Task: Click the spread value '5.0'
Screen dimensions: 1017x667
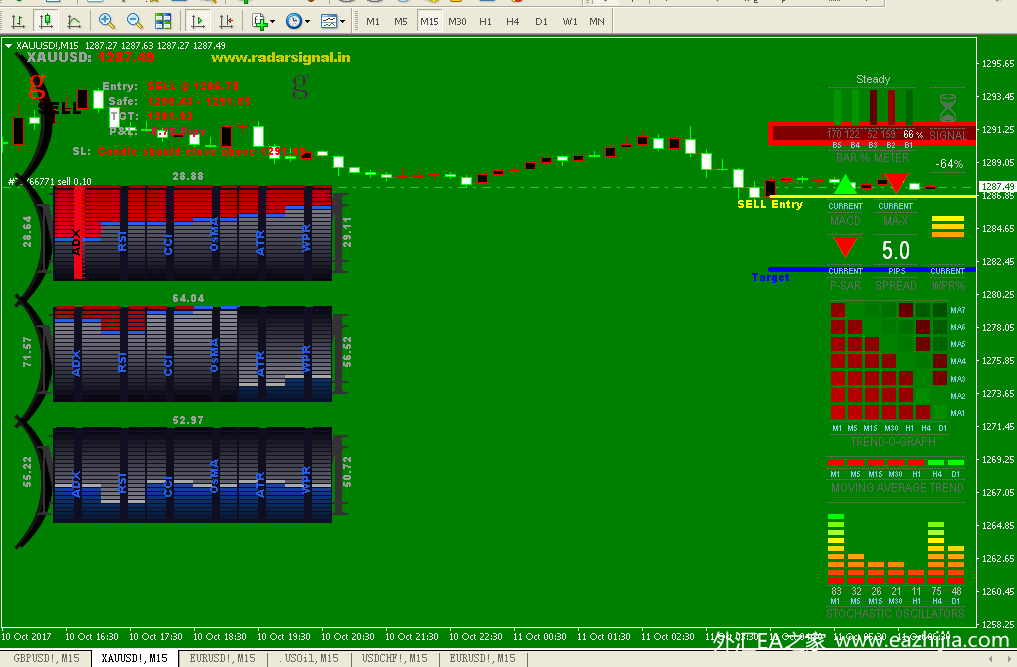Action: pos(896,250)
